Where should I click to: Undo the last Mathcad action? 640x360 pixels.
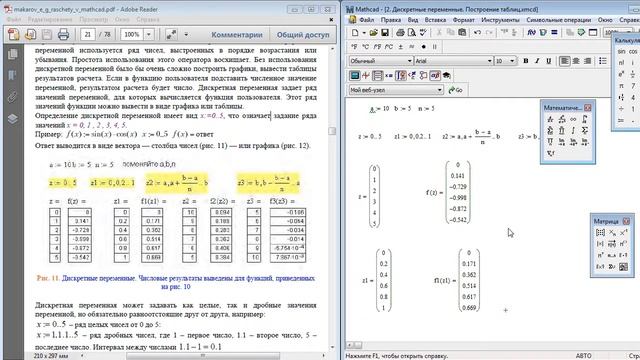pos(477,33)
